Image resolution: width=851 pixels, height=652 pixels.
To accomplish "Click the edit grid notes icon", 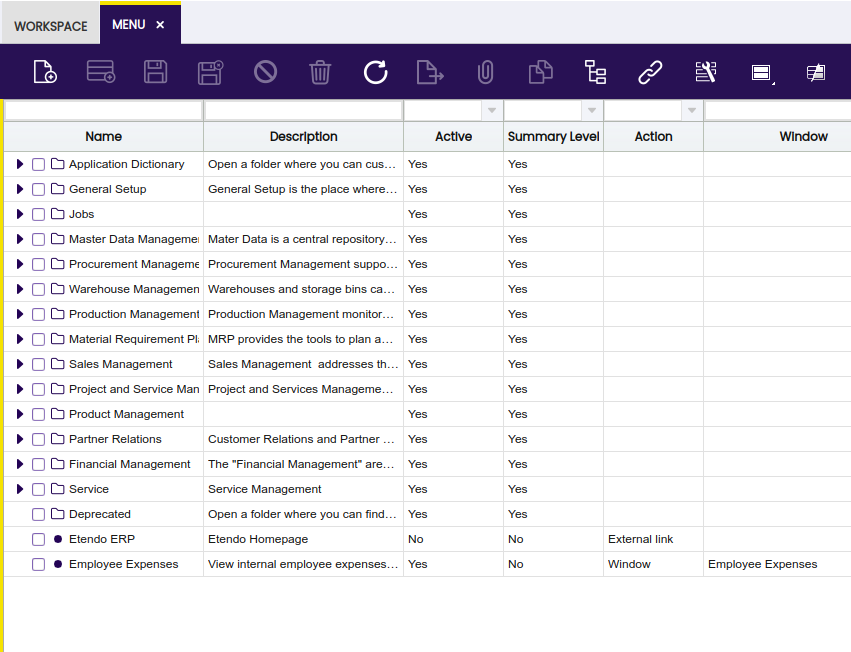I will click(816, 72).
